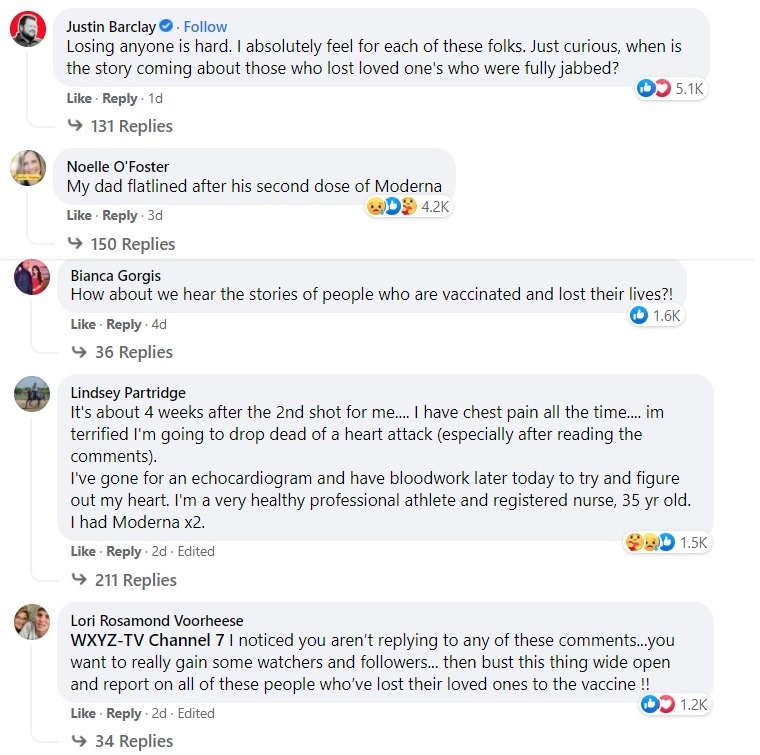This screenshot has width=760, height=755.
Task: Expand 36 Replies under Bianca Gorgis
Action: tap(122, 352)
